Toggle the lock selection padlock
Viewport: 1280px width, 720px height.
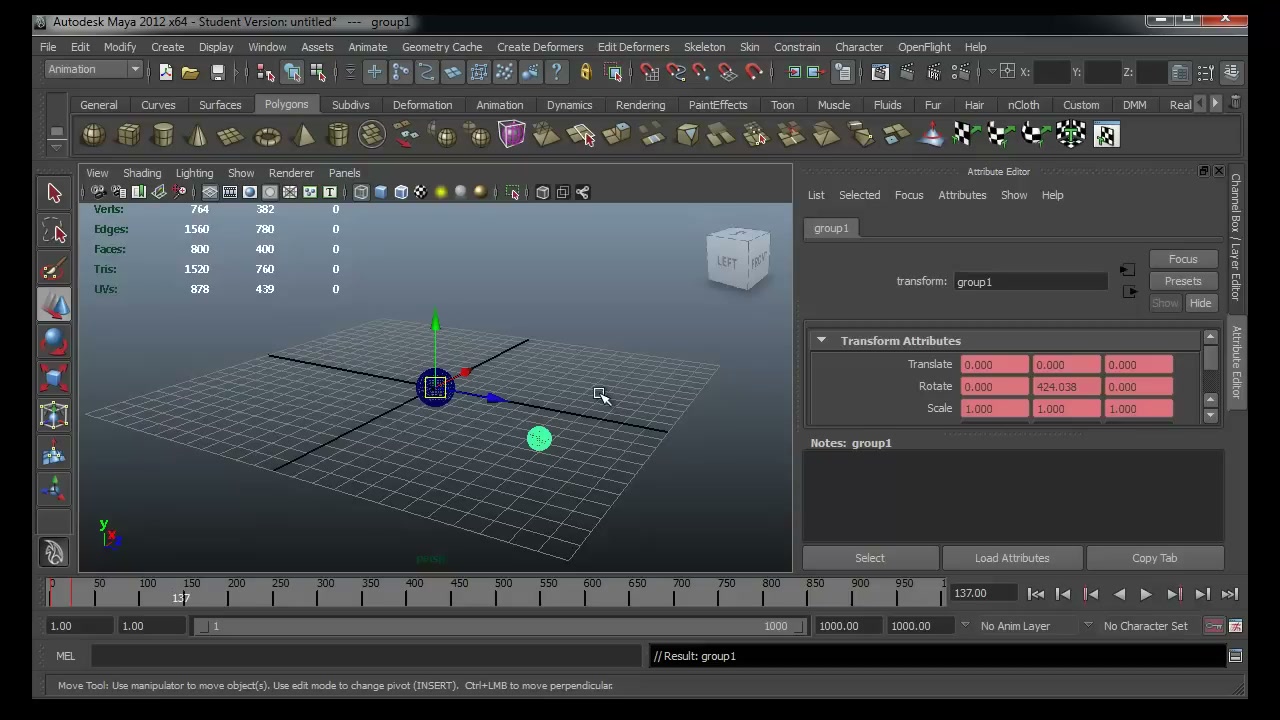[586, 71]
